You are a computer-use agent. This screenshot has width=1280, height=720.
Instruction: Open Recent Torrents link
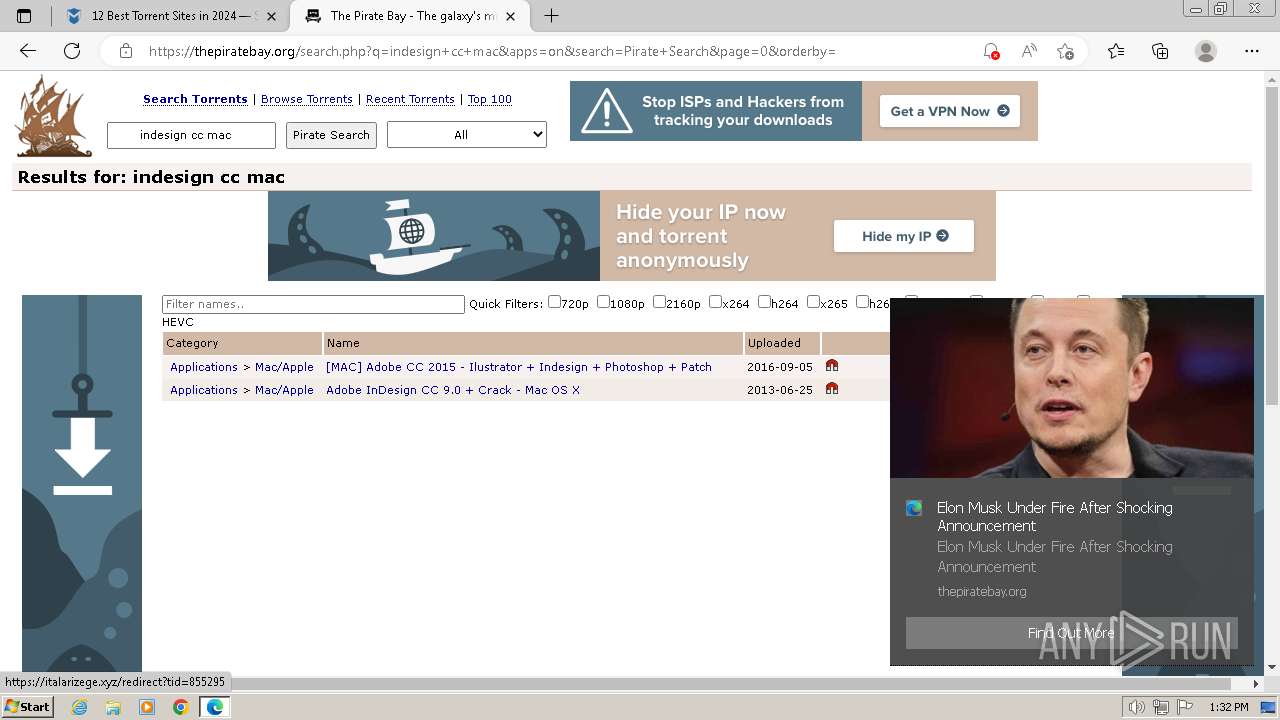[410, 99]
